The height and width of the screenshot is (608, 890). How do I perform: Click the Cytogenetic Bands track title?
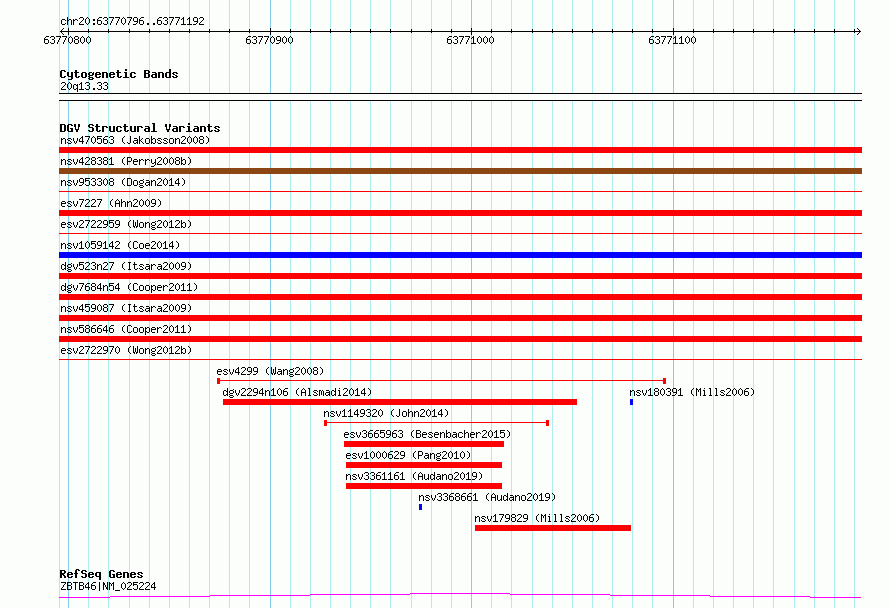pos(119,74)
